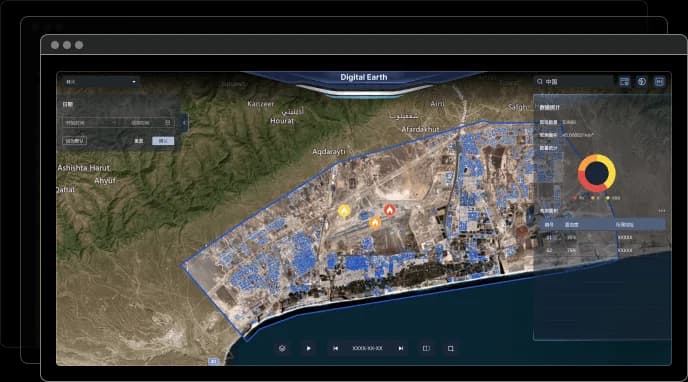688x382 pixels.
Task: Click the Hourat map label
Action: (x=282, y=121)
